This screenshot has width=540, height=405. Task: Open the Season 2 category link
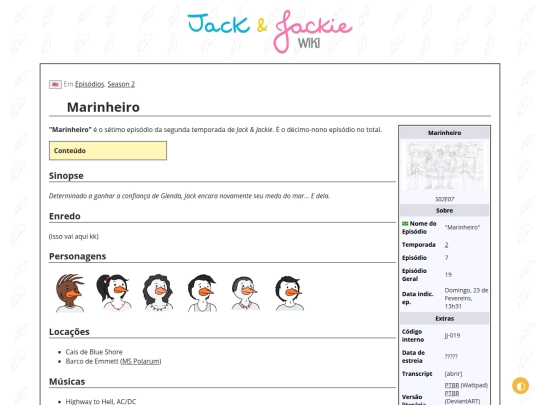coord(121,84)
